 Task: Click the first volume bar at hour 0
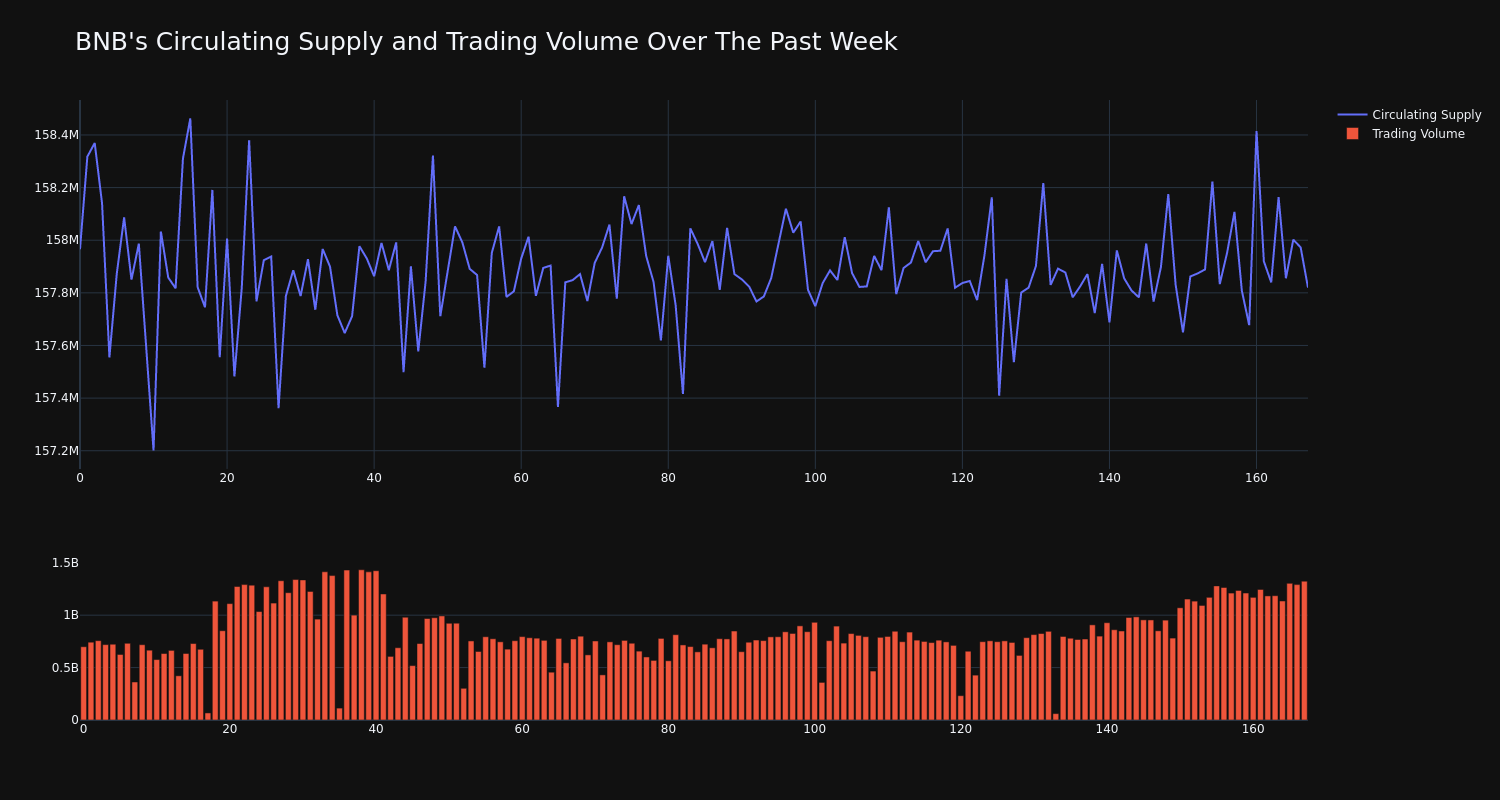[83, 683]
